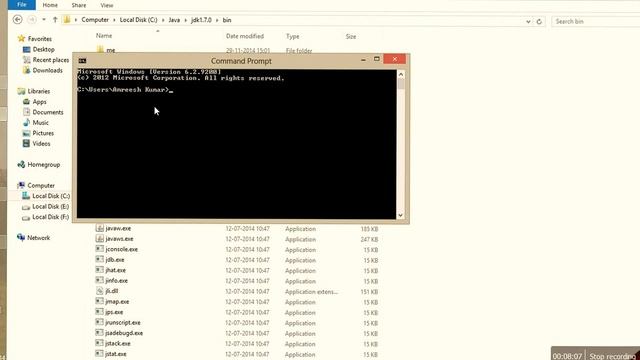Click the jconsole.exe file icon
The height and width of the screenshot is (360, 640).
click(x=99, y=249)
